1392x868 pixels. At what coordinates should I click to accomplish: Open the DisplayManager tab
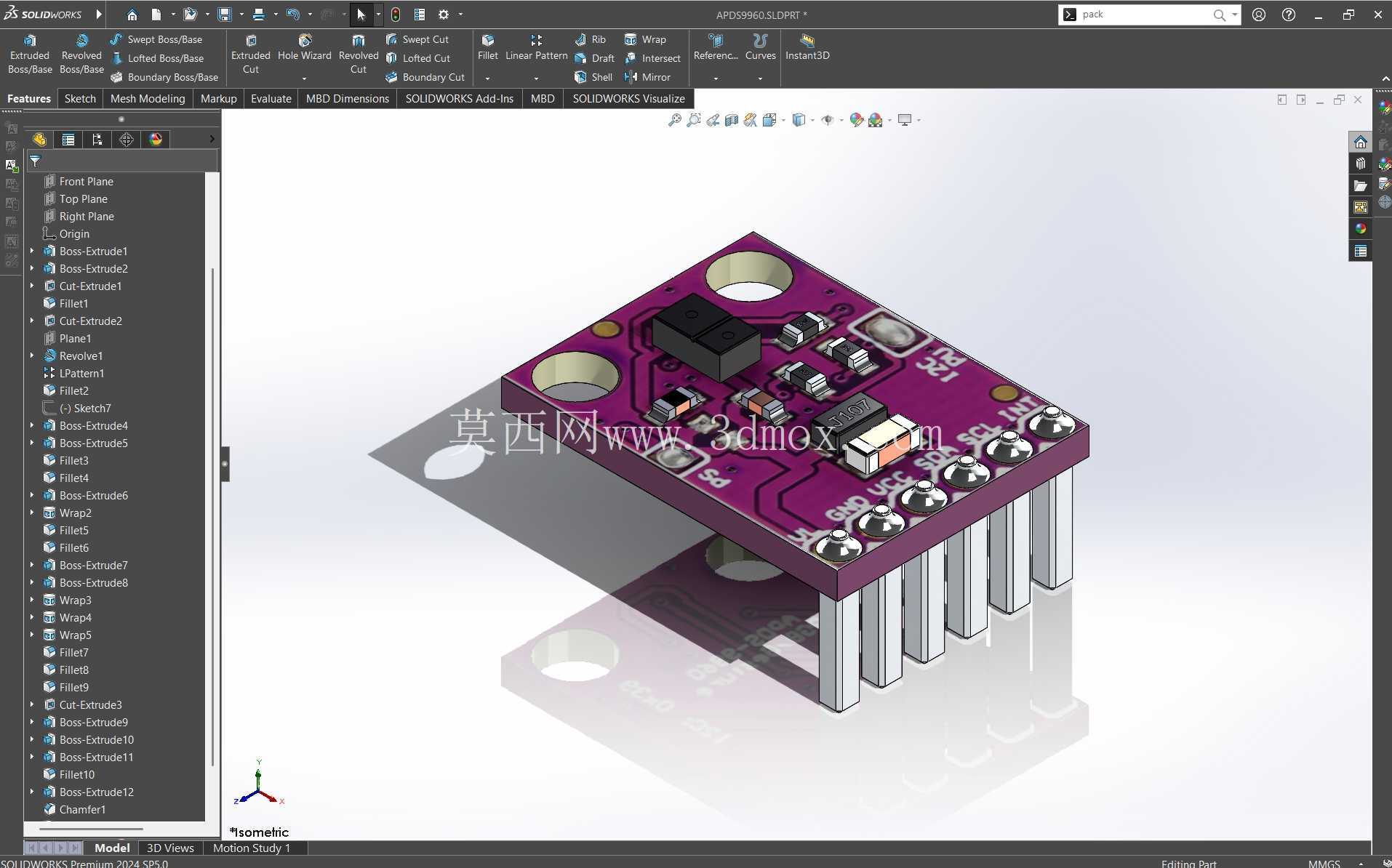click(156, 140)
